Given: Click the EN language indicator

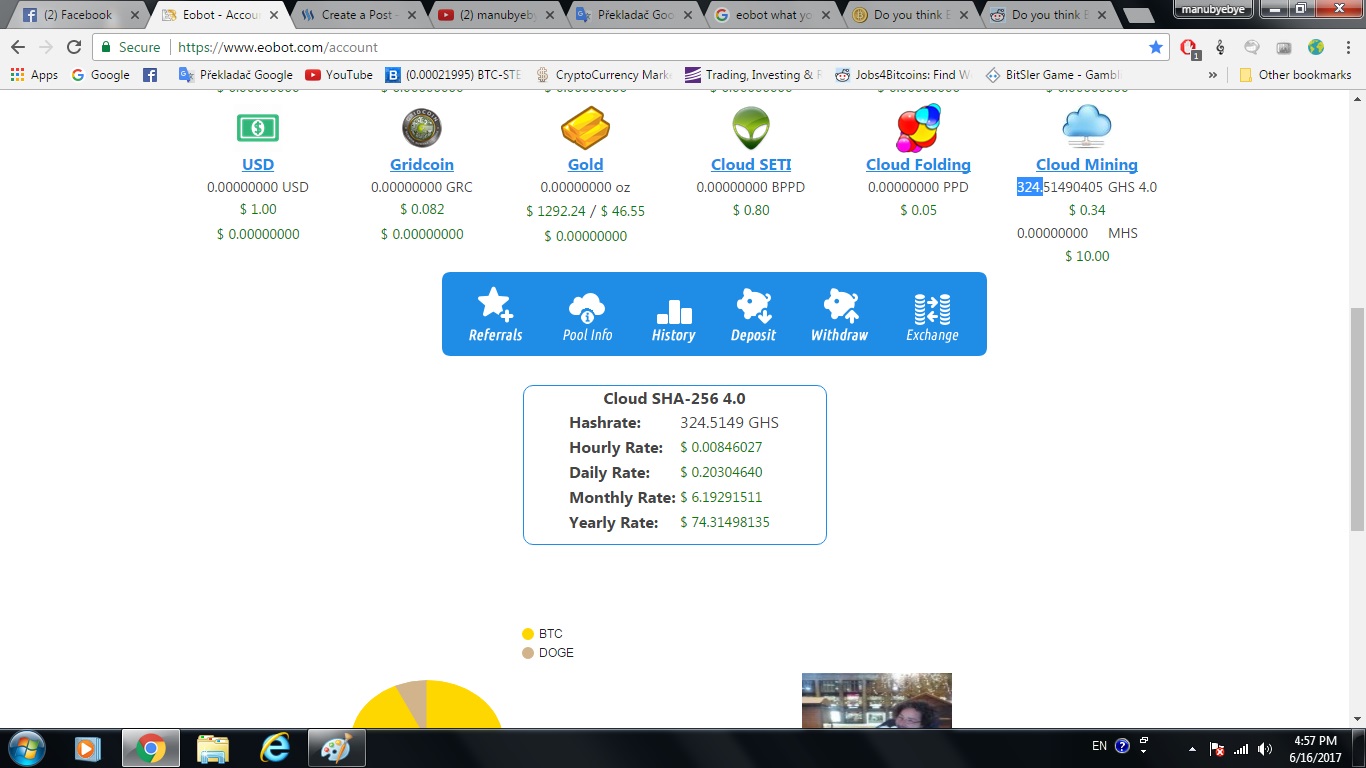Looking at the screenshot, I should [1099, 746].
